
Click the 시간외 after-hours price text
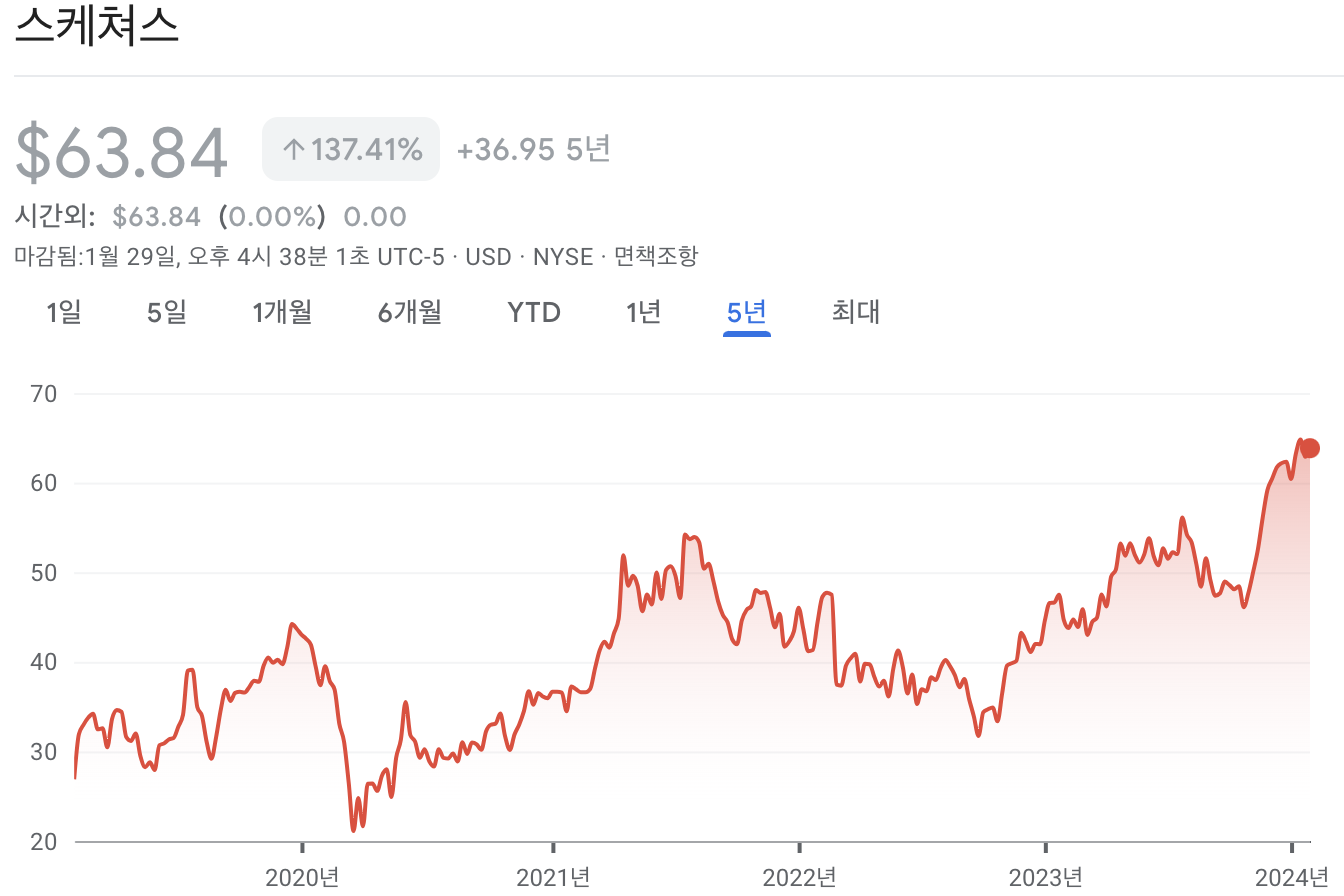(x=54, y=216)
